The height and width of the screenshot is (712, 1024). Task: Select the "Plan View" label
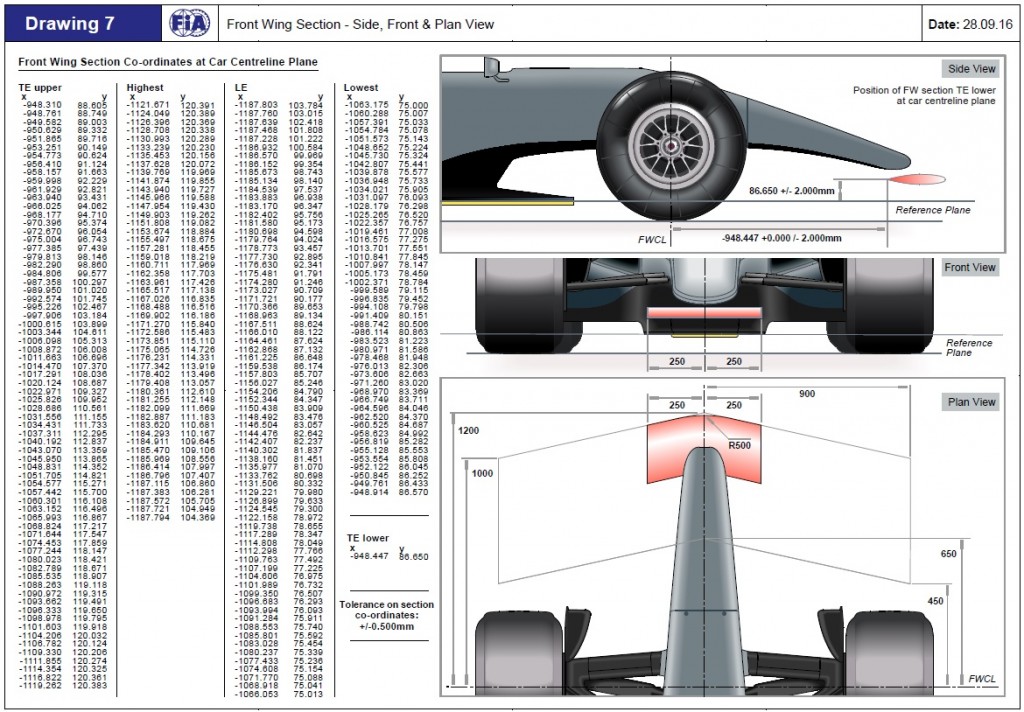click(x=972, y=402)
